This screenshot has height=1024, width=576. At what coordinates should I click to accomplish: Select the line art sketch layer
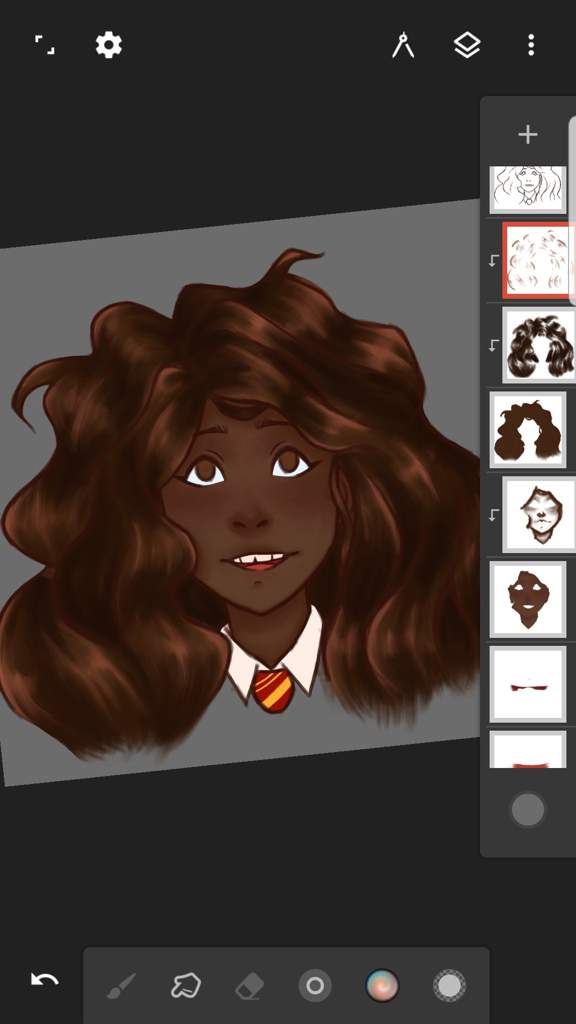pos(528,189)
